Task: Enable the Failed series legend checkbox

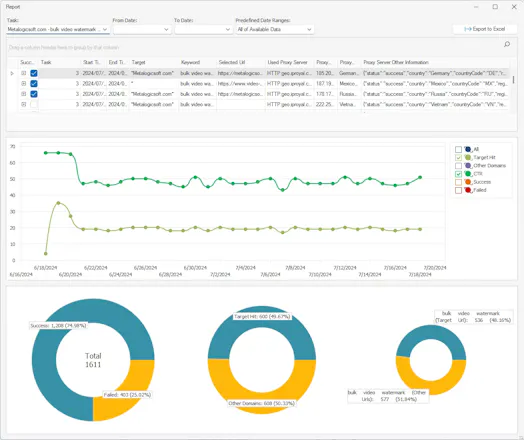Action: pos(458,190)
